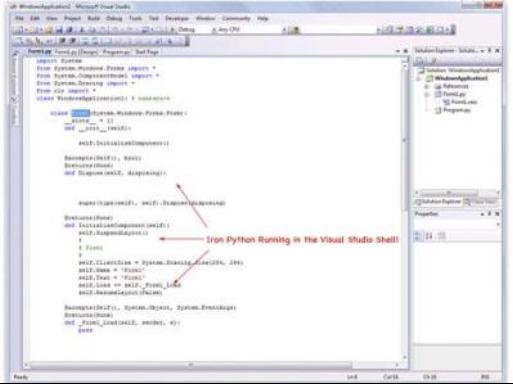Select the Form1.py editor tab

point(39,51)
